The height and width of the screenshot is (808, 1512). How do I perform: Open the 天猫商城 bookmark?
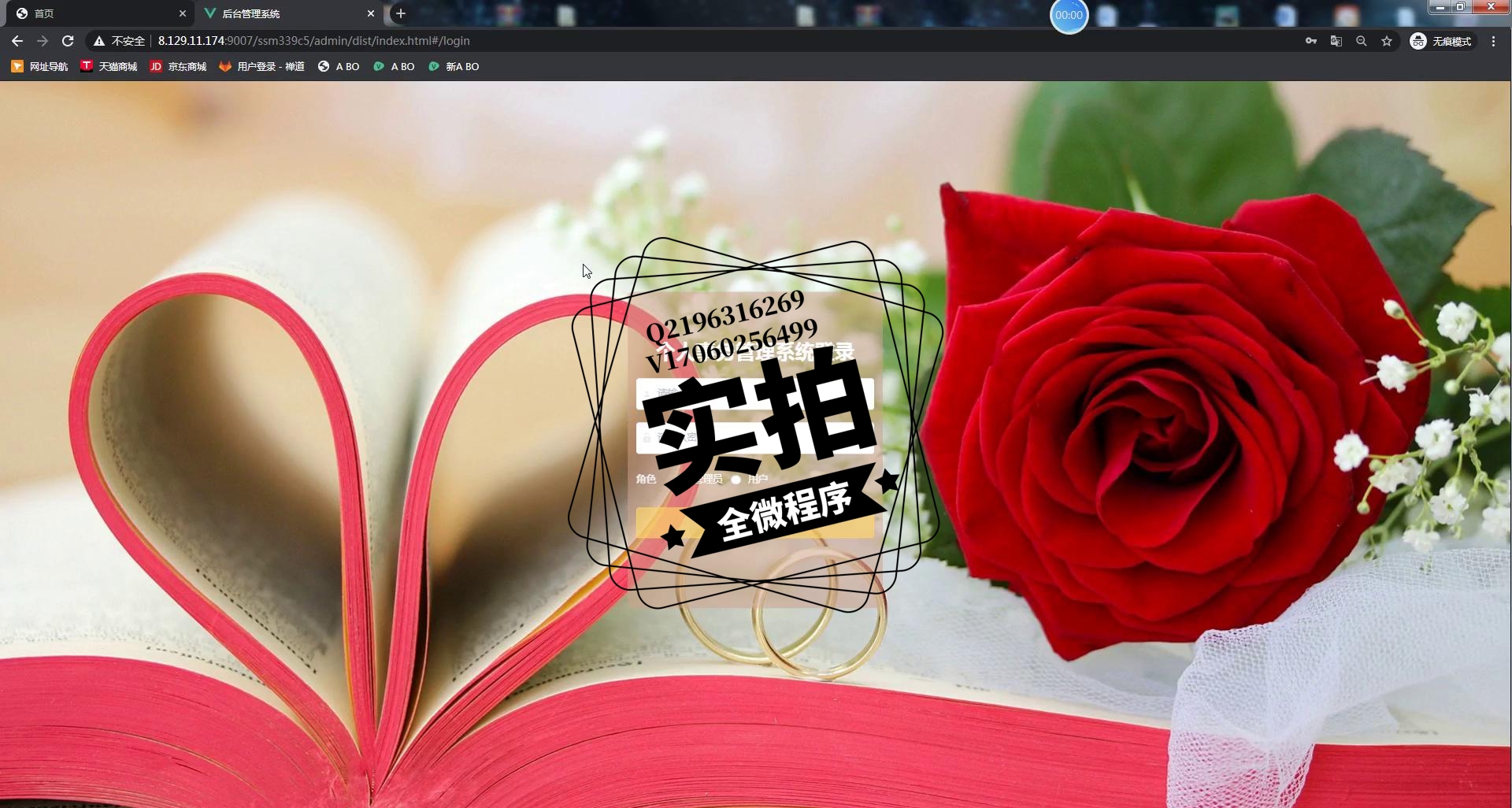(x=109, y=67)
